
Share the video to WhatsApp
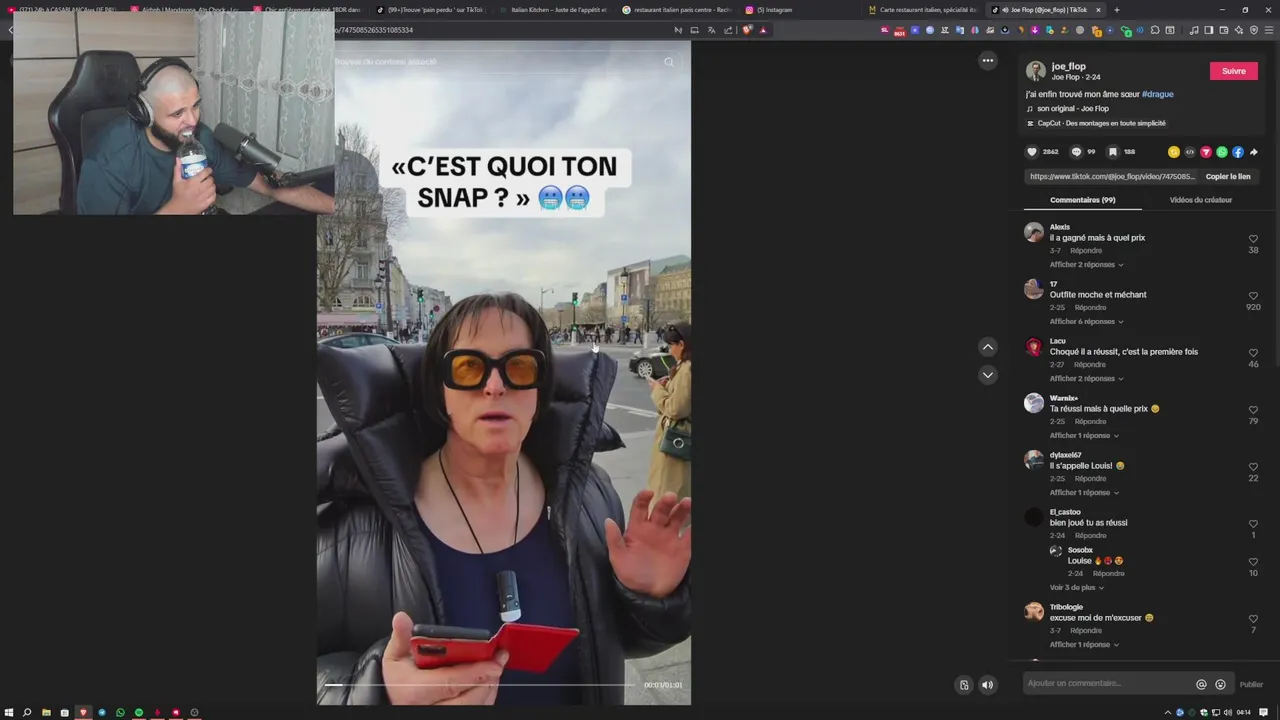(1222, 152)
